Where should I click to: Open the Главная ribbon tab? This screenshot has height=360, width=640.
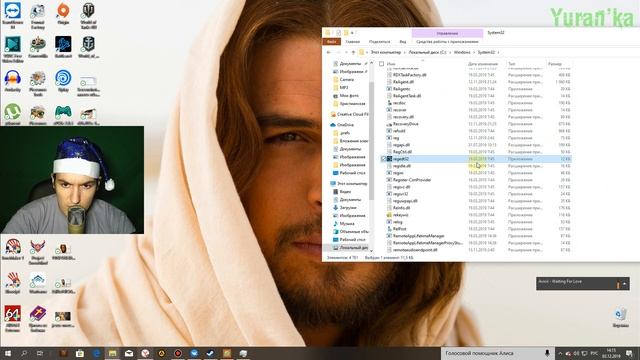pyautogui.click(x=353, y=42)
